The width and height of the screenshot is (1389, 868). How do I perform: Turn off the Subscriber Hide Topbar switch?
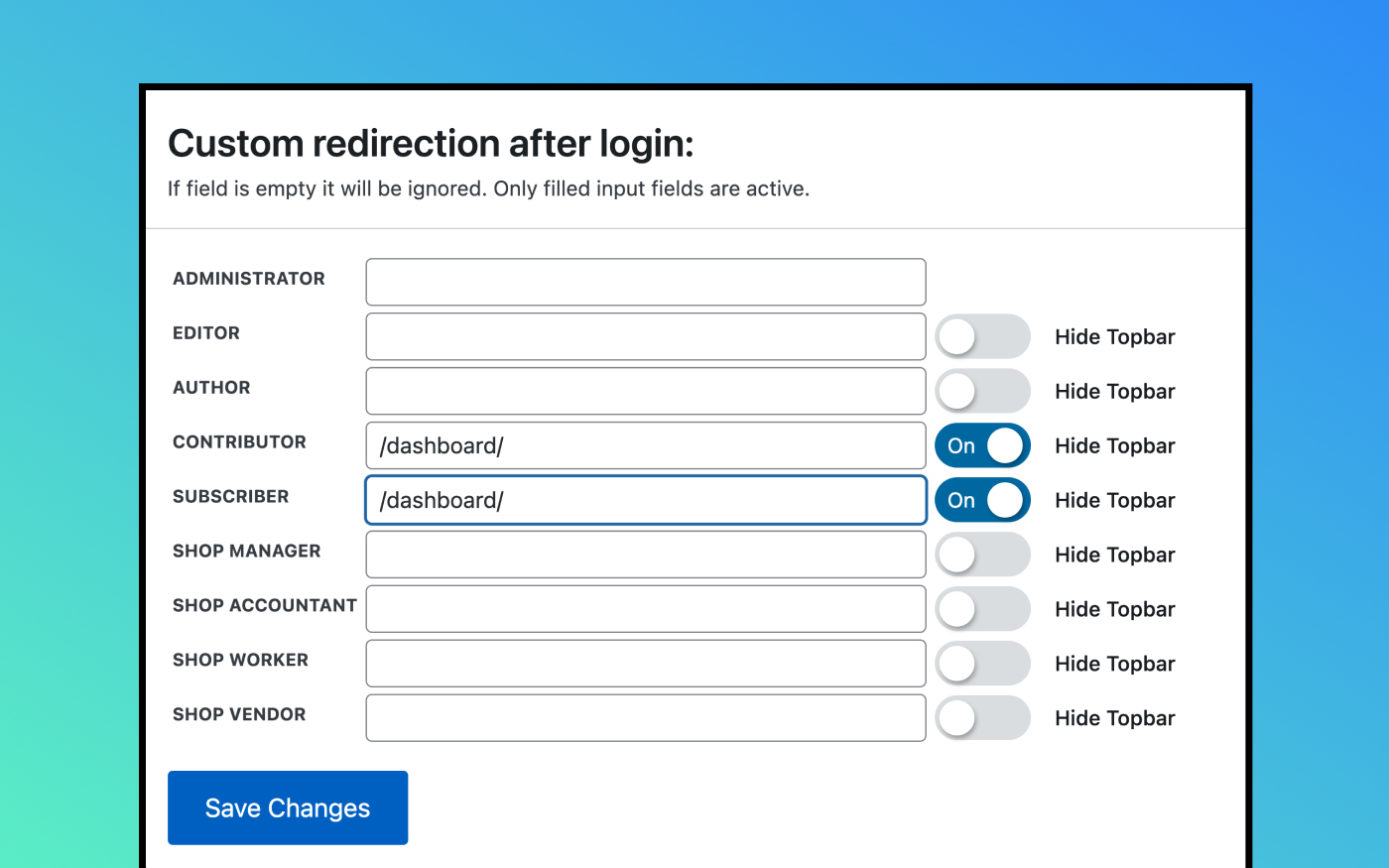(982, 500)
